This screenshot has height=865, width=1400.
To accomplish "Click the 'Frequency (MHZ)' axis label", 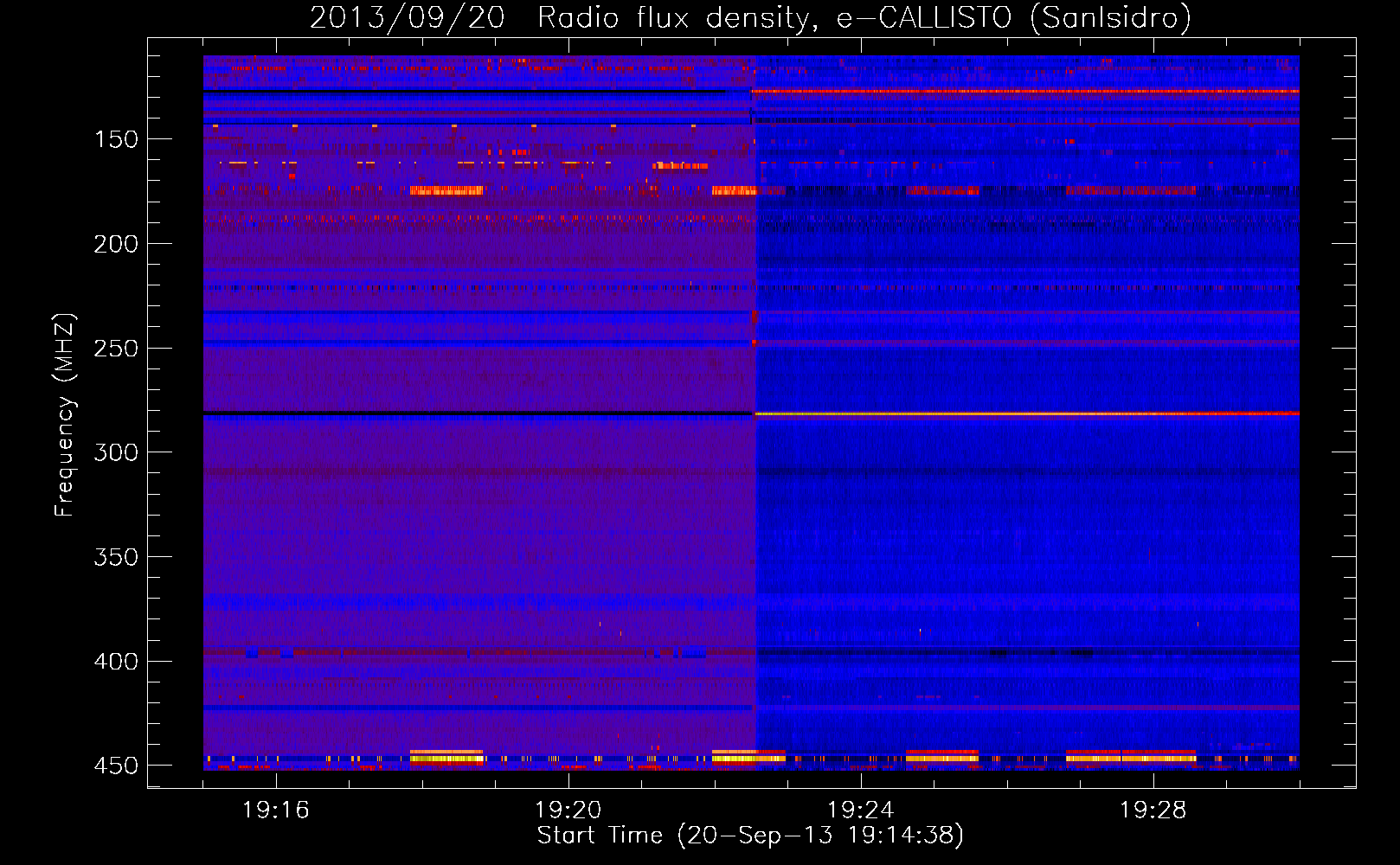I will (x=65, y=415).
